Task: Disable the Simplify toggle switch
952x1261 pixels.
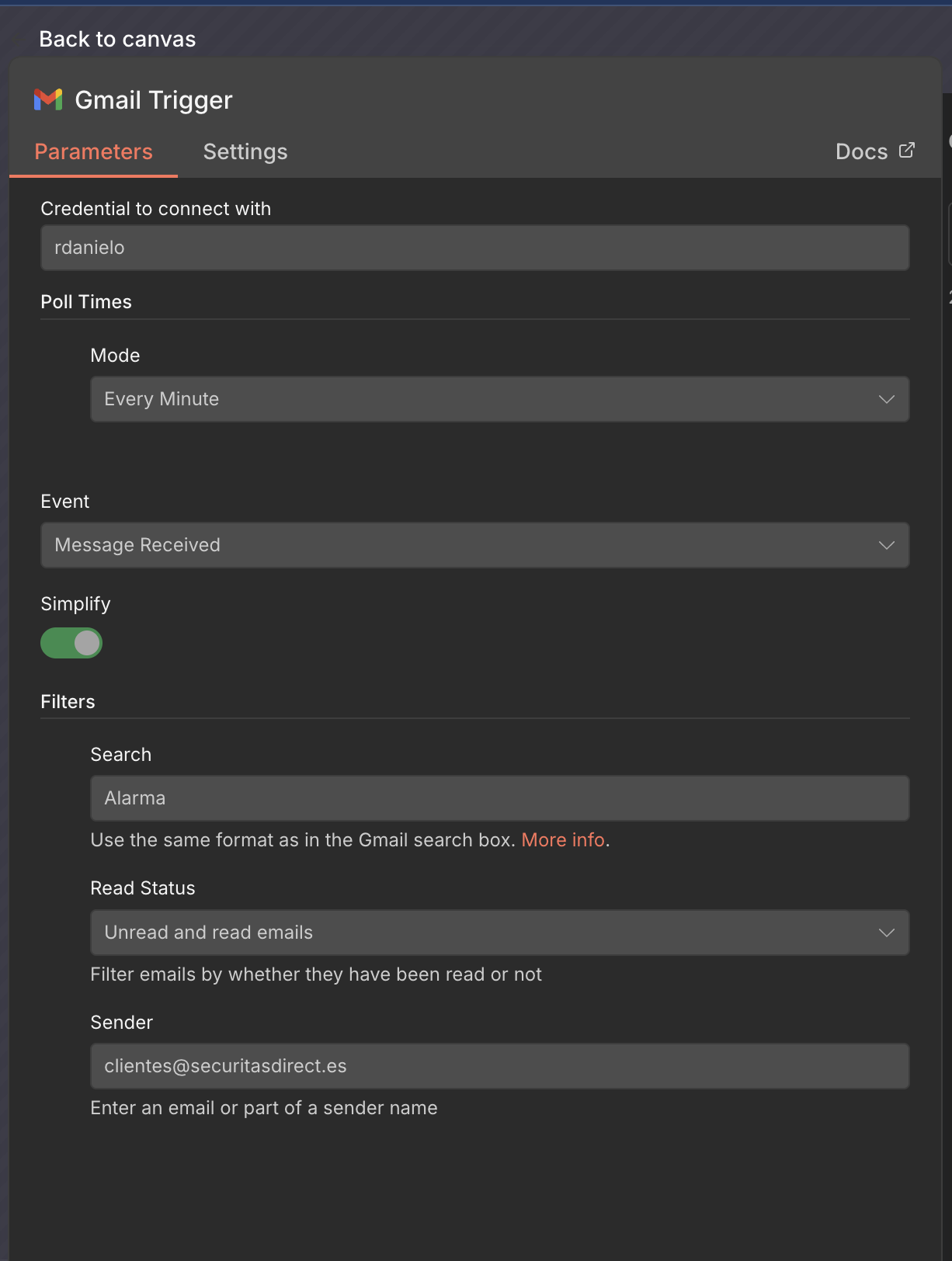Action: pos(71,643)
